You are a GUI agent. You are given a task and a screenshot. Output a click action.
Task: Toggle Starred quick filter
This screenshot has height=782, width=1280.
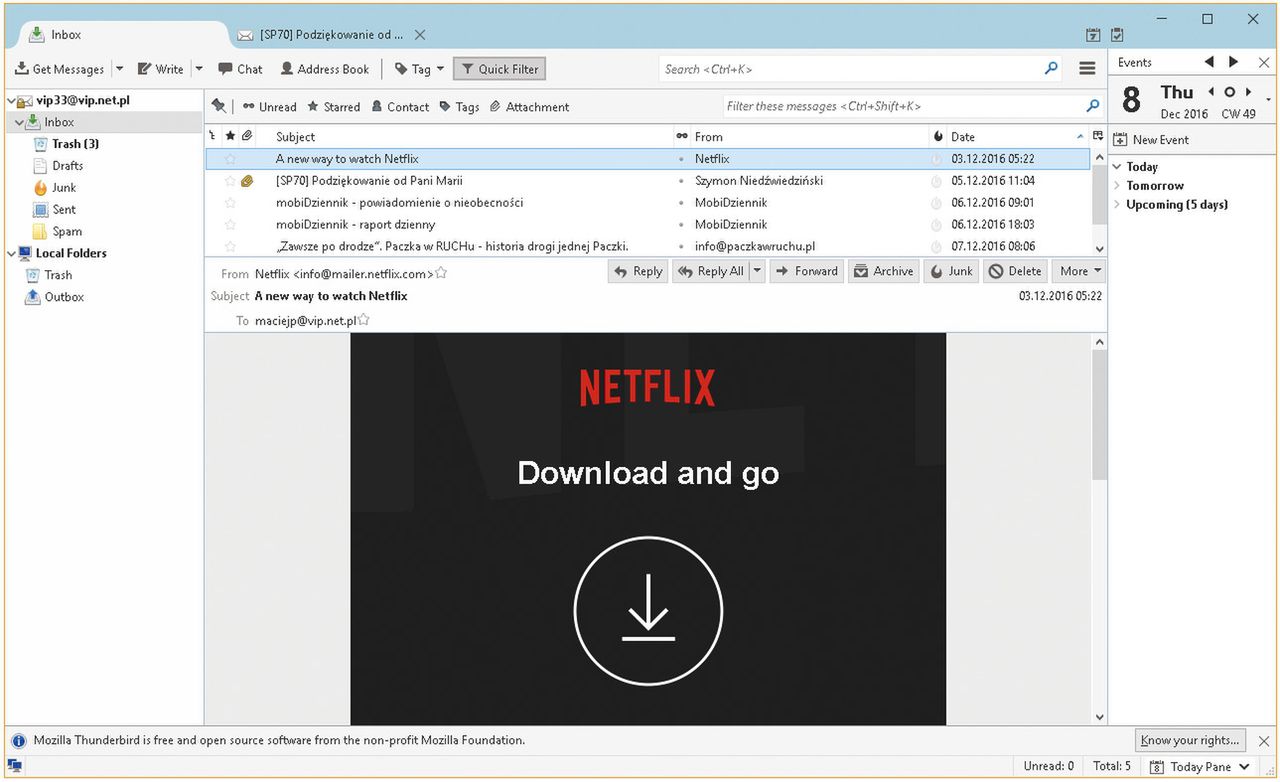pos(333,107)
